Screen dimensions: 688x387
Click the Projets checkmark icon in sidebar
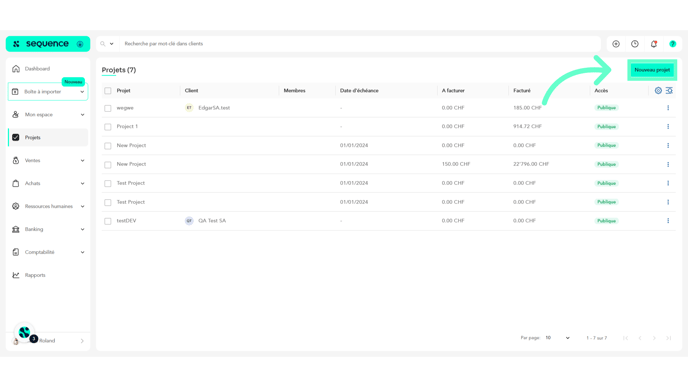point(16,137)
